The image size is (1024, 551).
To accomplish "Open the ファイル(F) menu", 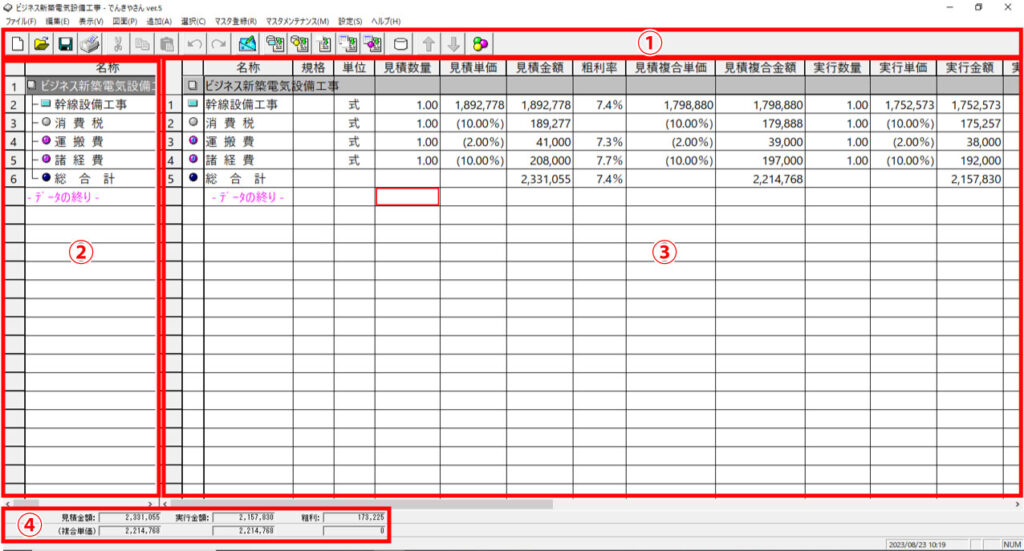I will [20, 21].
